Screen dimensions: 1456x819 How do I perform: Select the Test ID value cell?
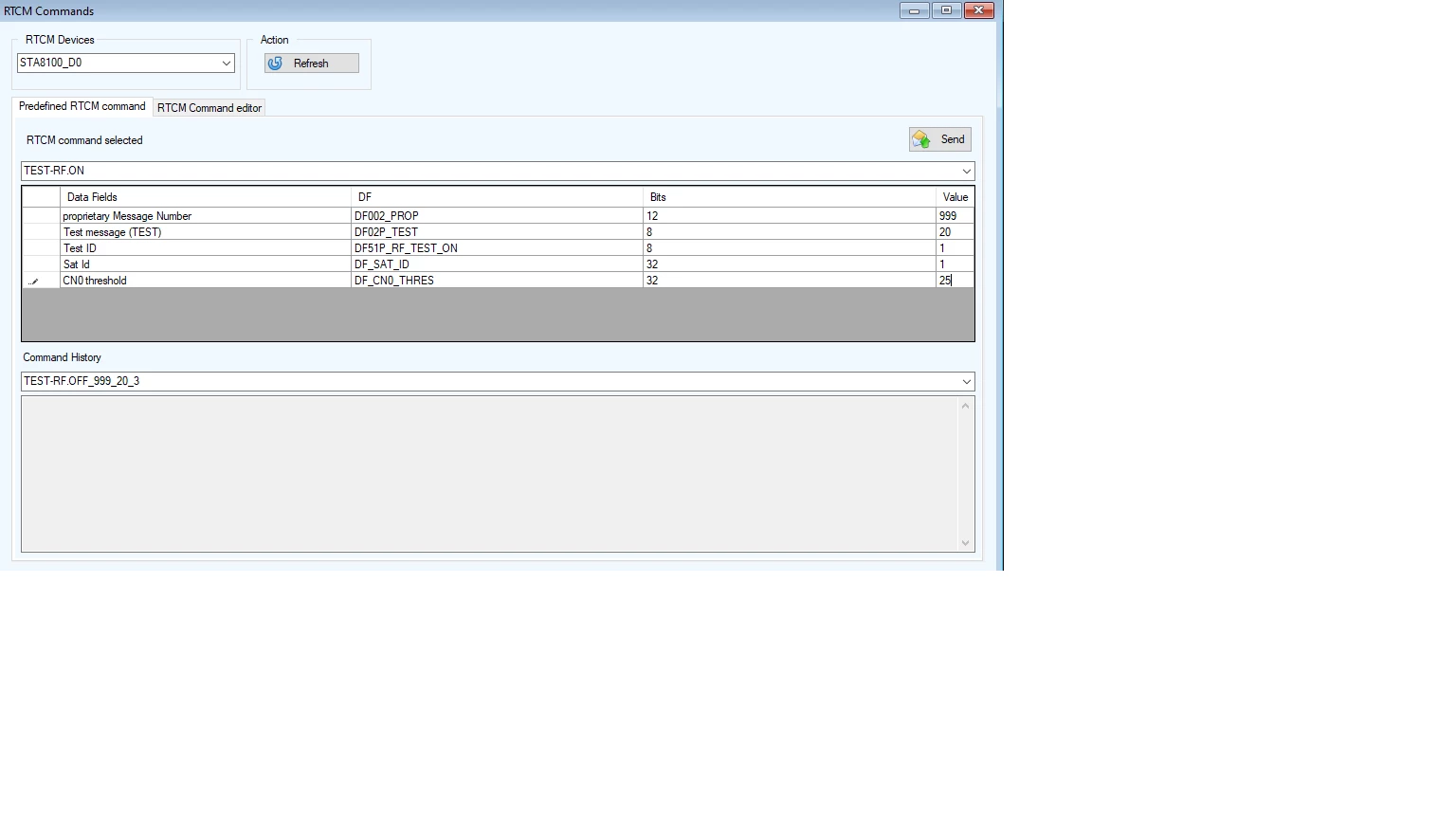point(954,248)
